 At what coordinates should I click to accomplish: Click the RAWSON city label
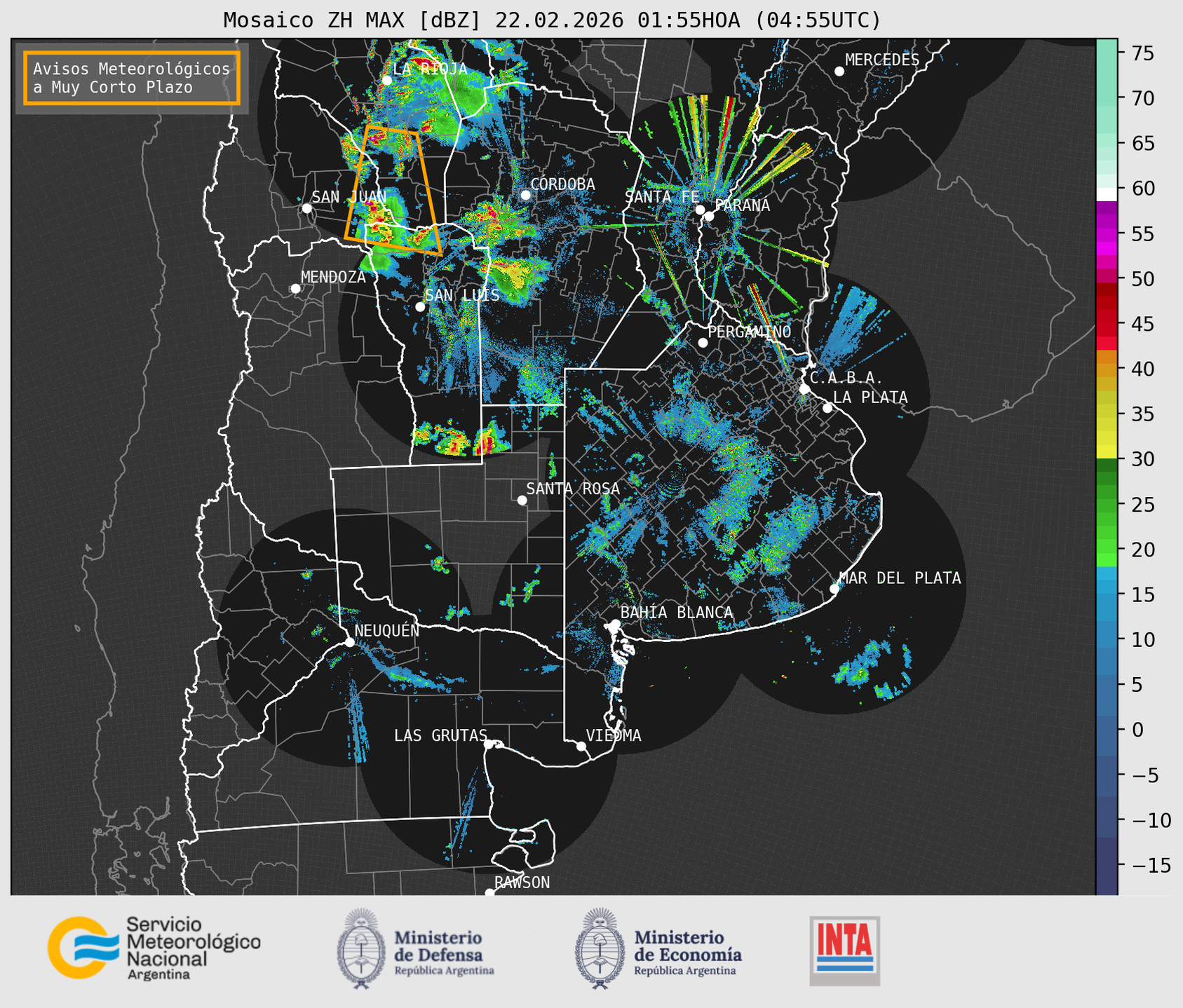[x=522, y=883]
